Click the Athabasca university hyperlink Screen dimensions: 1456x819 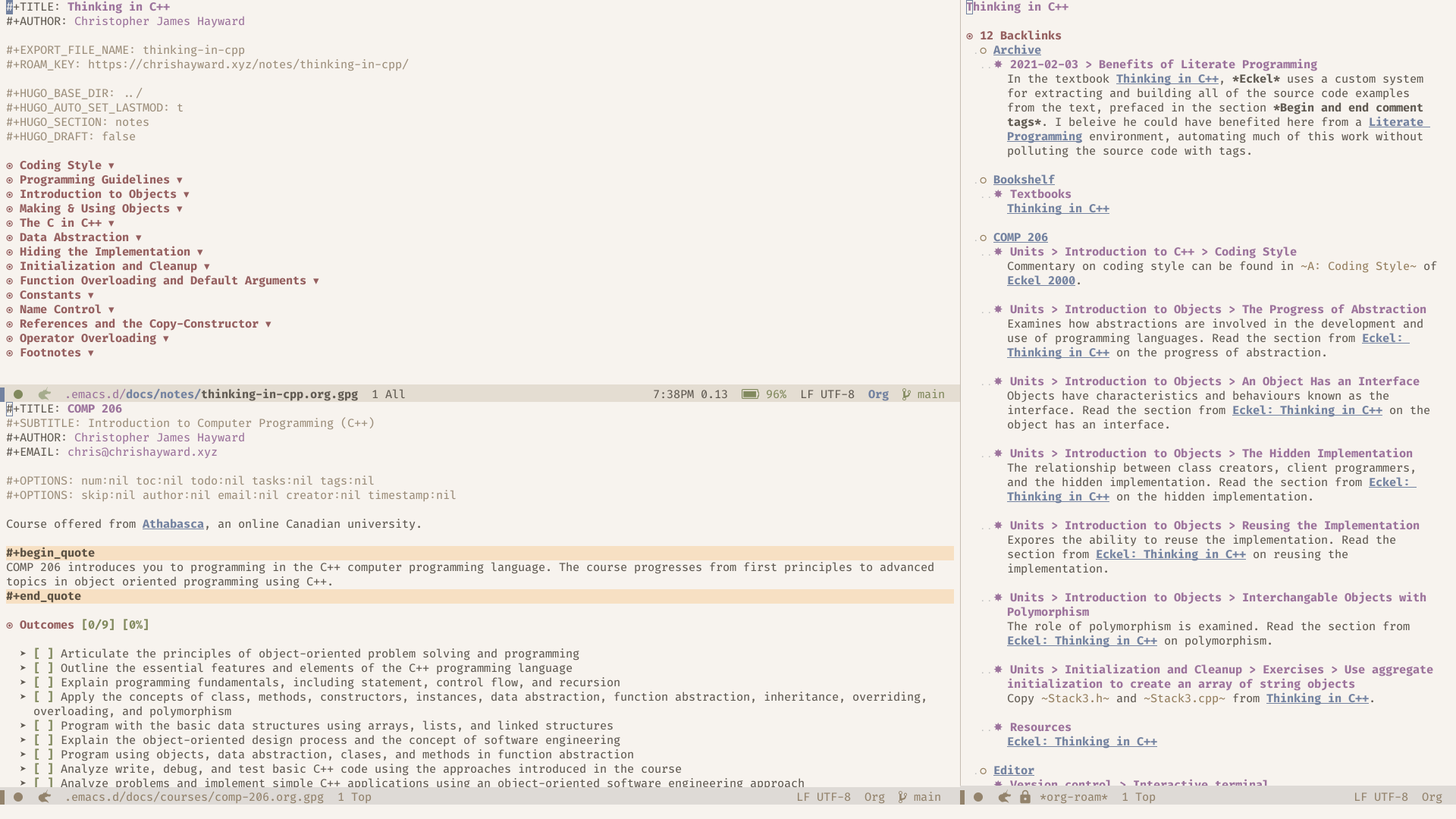[x=173, y=524]
